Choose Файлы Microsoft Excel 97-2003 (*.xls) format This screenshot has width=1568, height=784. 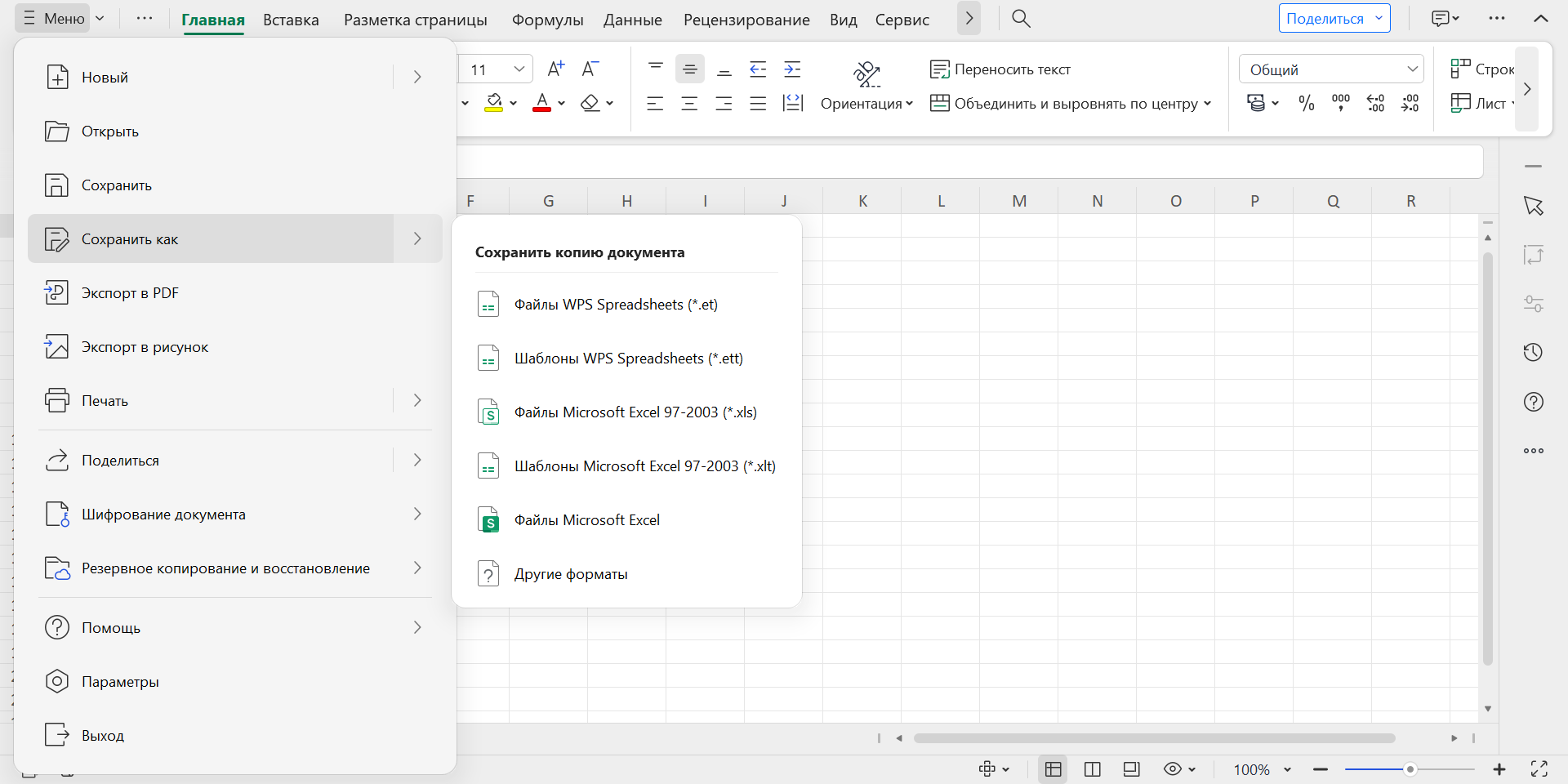[635, 412]
